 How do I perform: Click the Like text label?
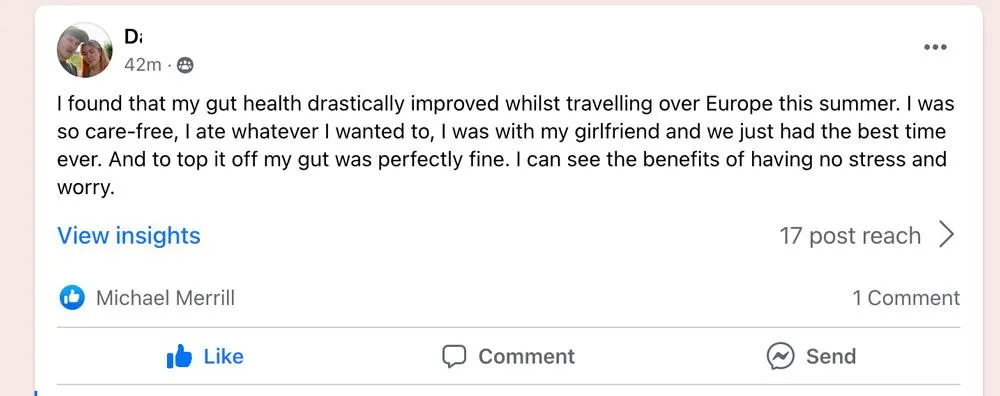pos(223,356)
